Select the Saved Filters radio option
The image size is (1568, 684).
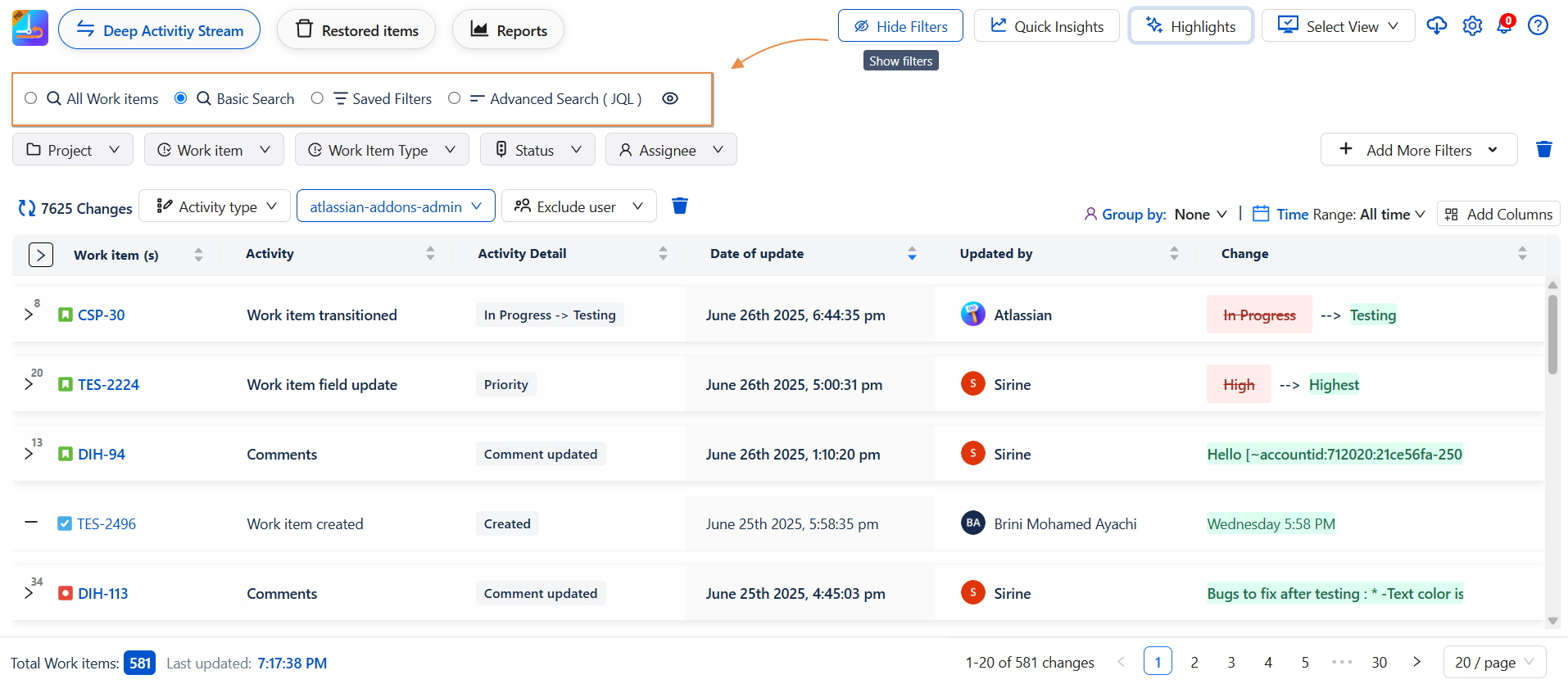coord(317,98)
